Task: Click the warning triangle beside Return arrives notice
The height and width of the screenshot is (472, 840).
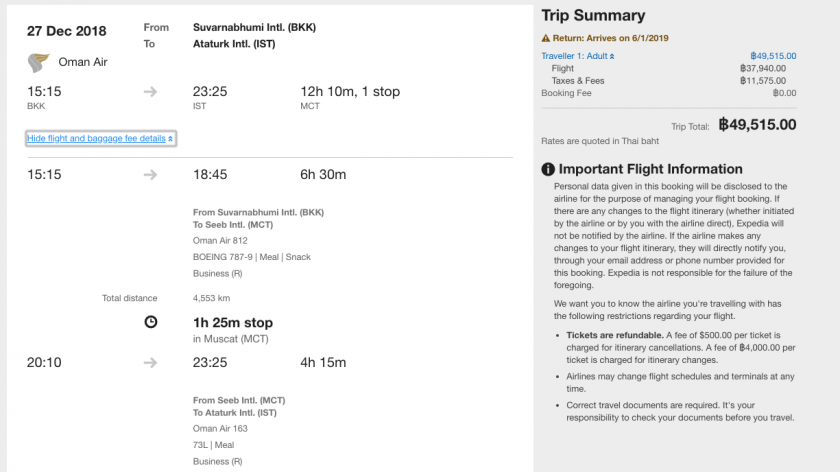Action: 545,38
